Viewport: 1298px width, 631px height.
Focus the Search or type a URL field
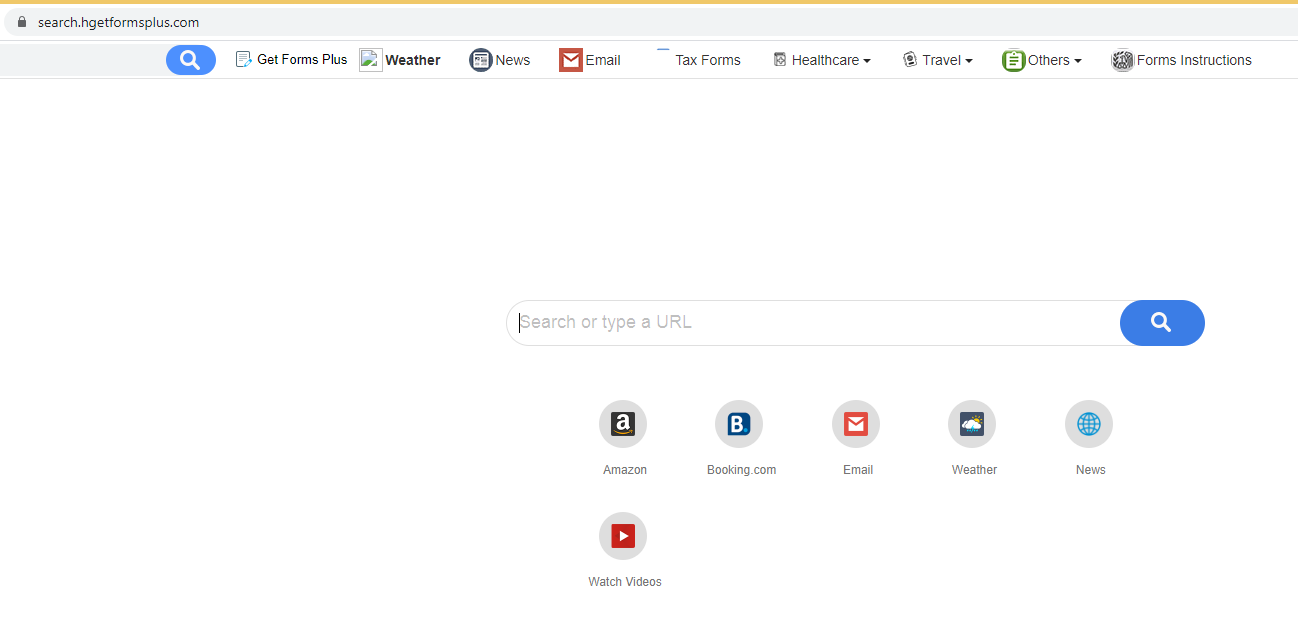pyautogui.click(x=812, y=322)
